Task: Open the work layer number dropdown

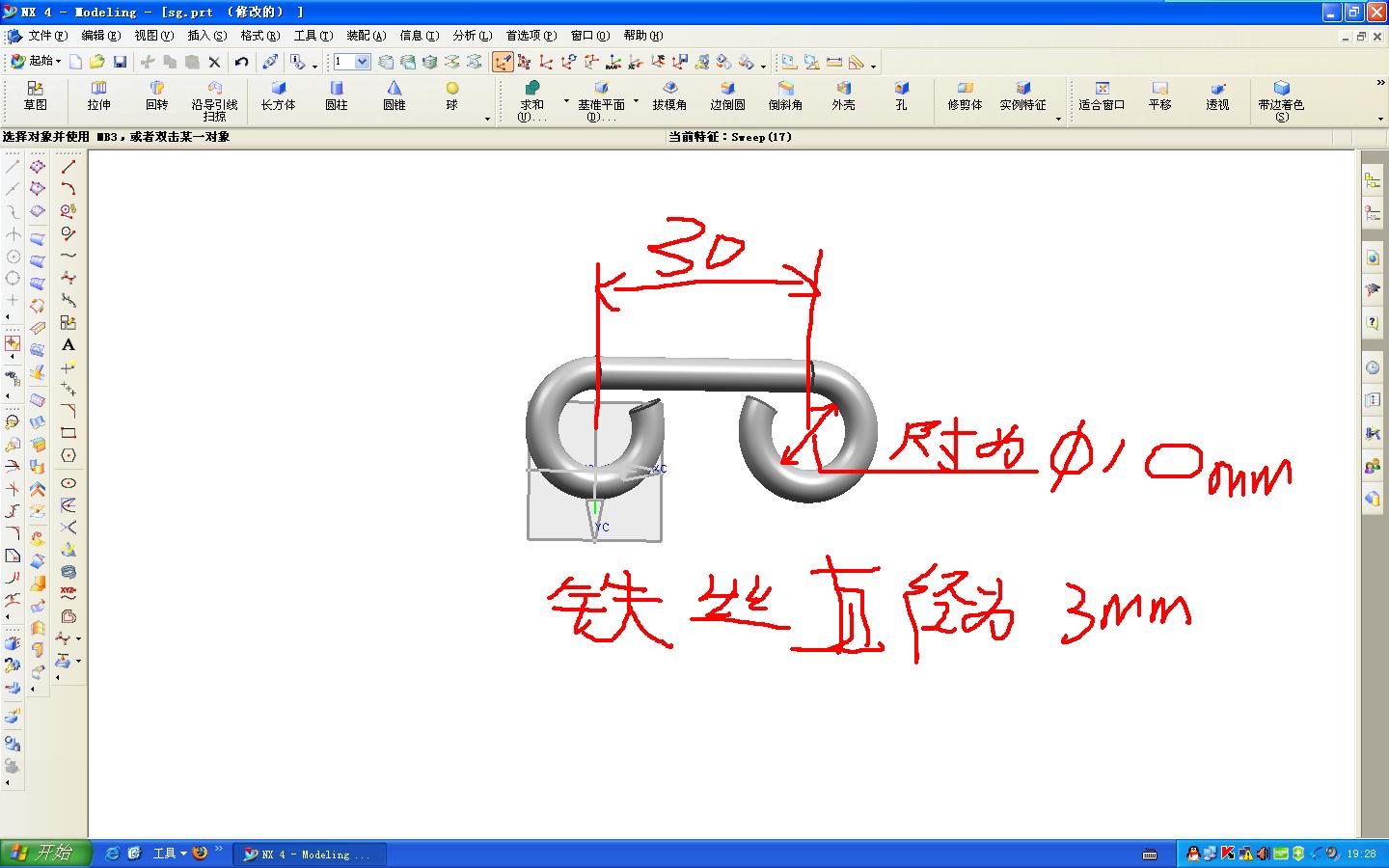Action: click(x=362, y=62)
